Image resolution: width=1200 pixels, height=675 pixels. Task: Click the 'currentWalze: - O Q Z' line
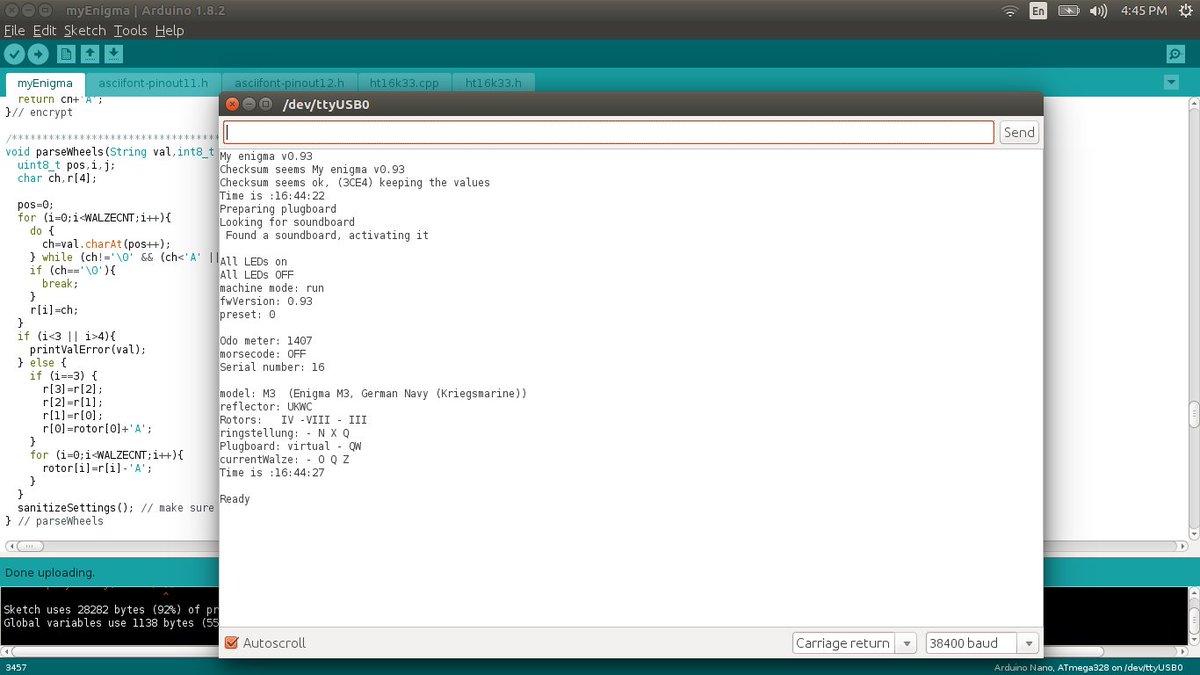[285, 459]
